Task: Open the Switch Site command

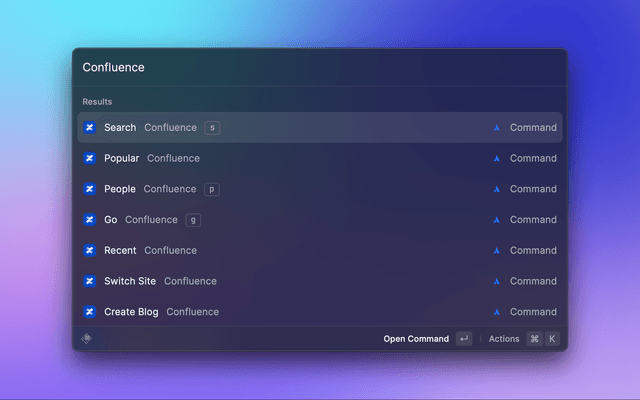Action: (300, 281)
